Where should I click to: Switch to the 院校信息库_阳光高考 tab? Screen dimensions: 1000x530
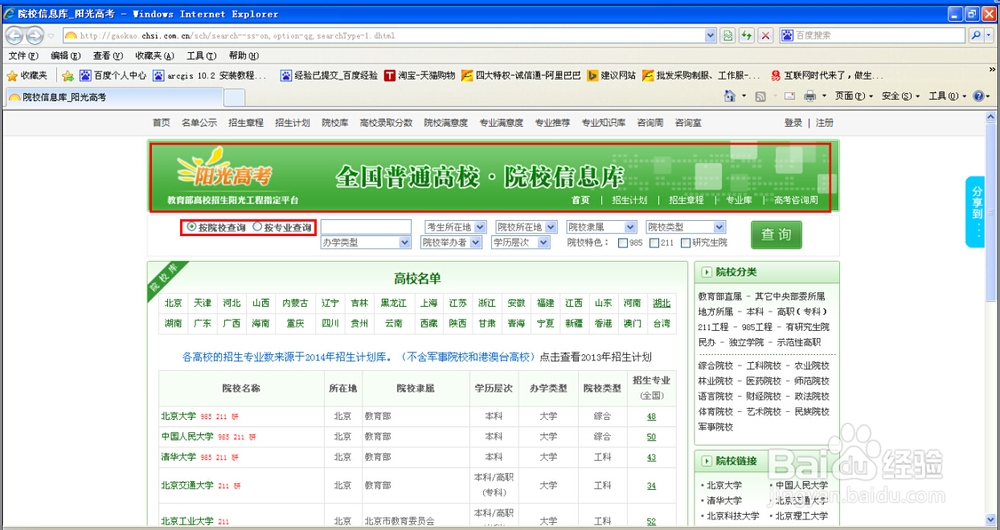click(114, 98)
